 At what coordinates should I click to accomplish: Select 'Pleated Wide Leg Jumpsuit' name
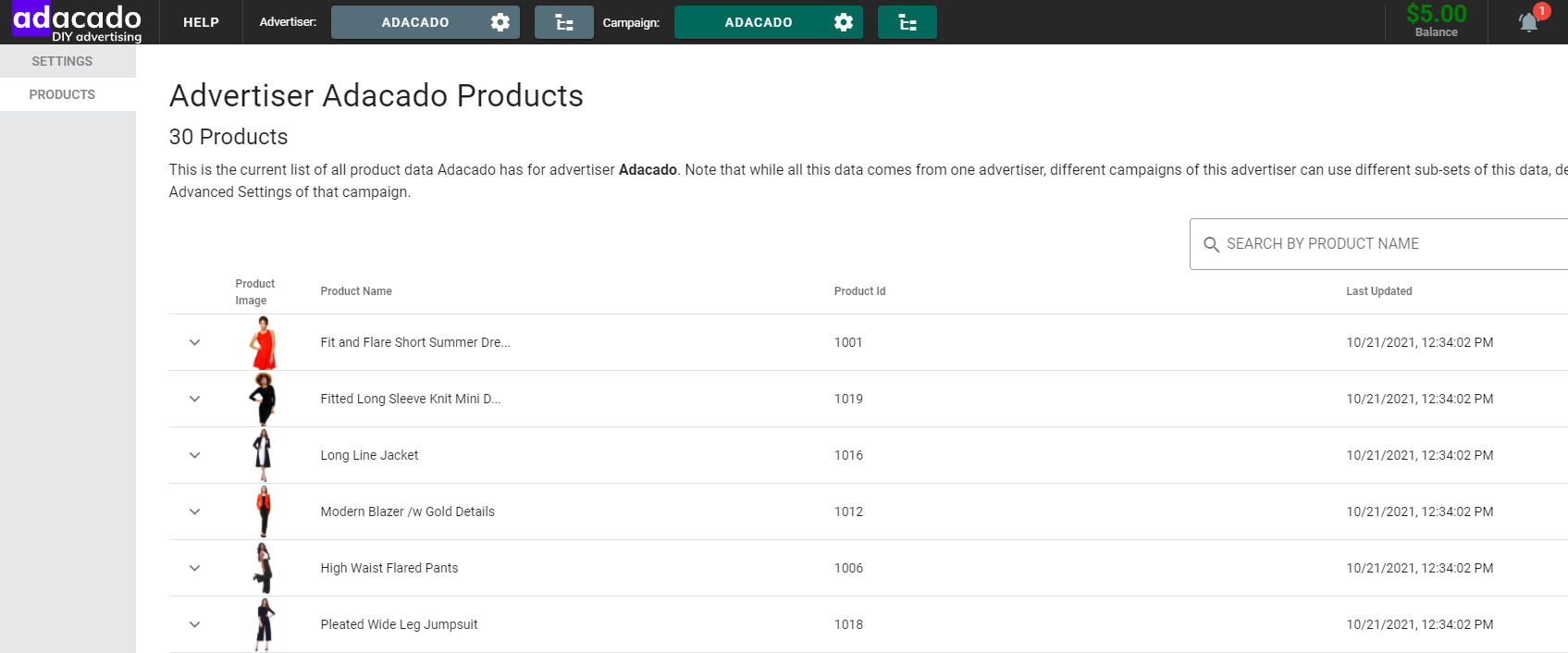399,624
